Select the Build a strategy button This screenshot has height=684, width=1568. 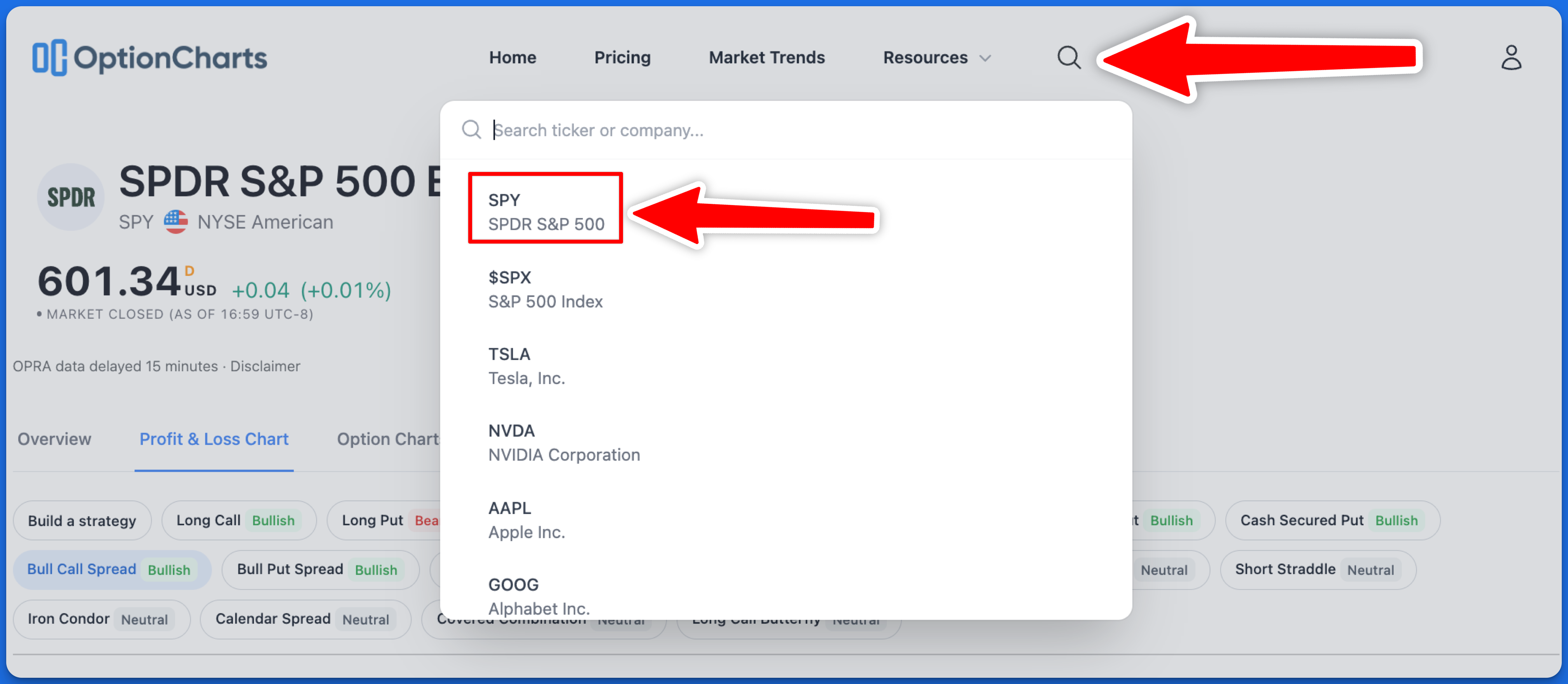tap(83, 521)
